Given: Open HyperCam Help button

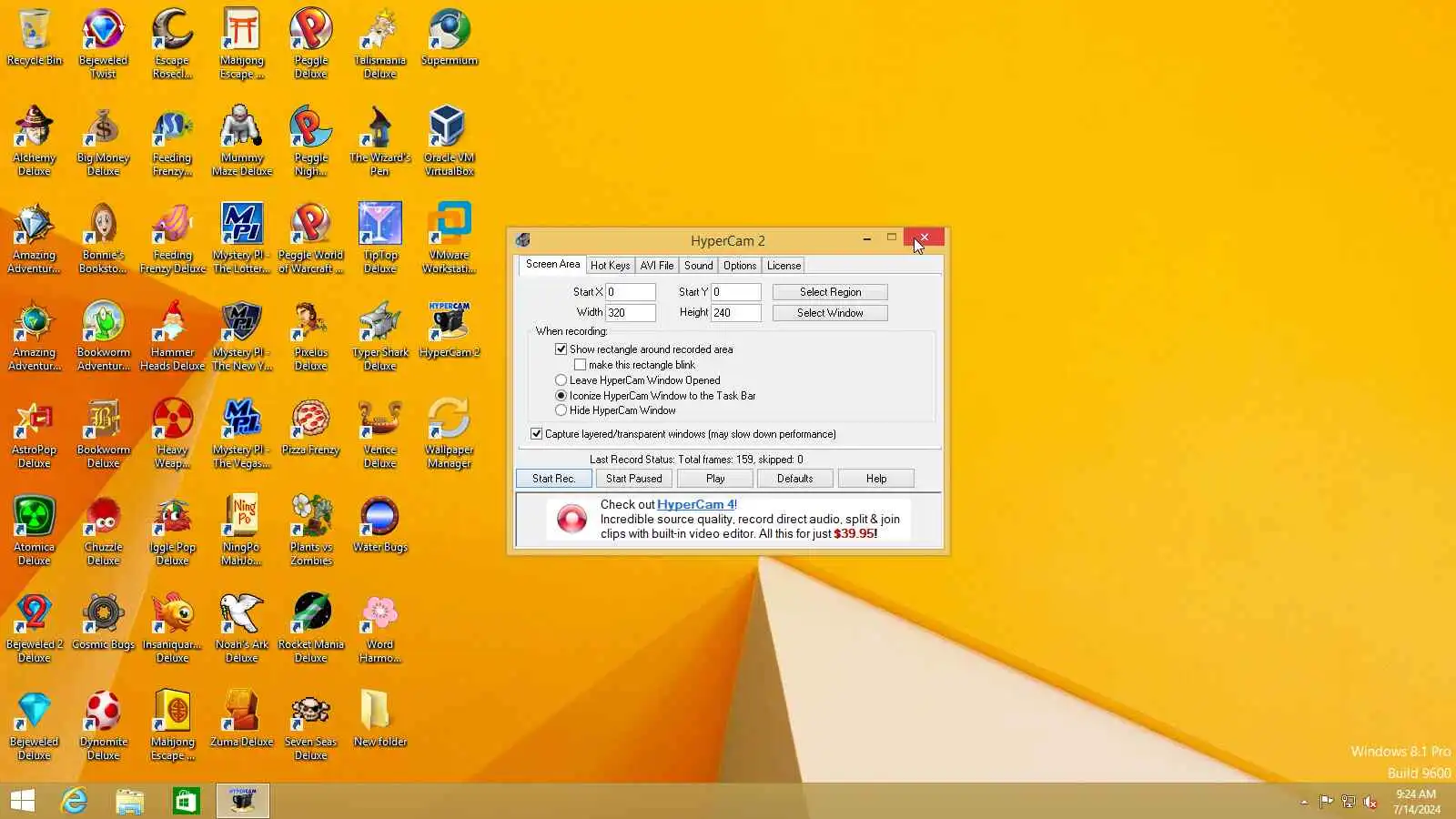Looking at the screenshot, I should [876, 479].
